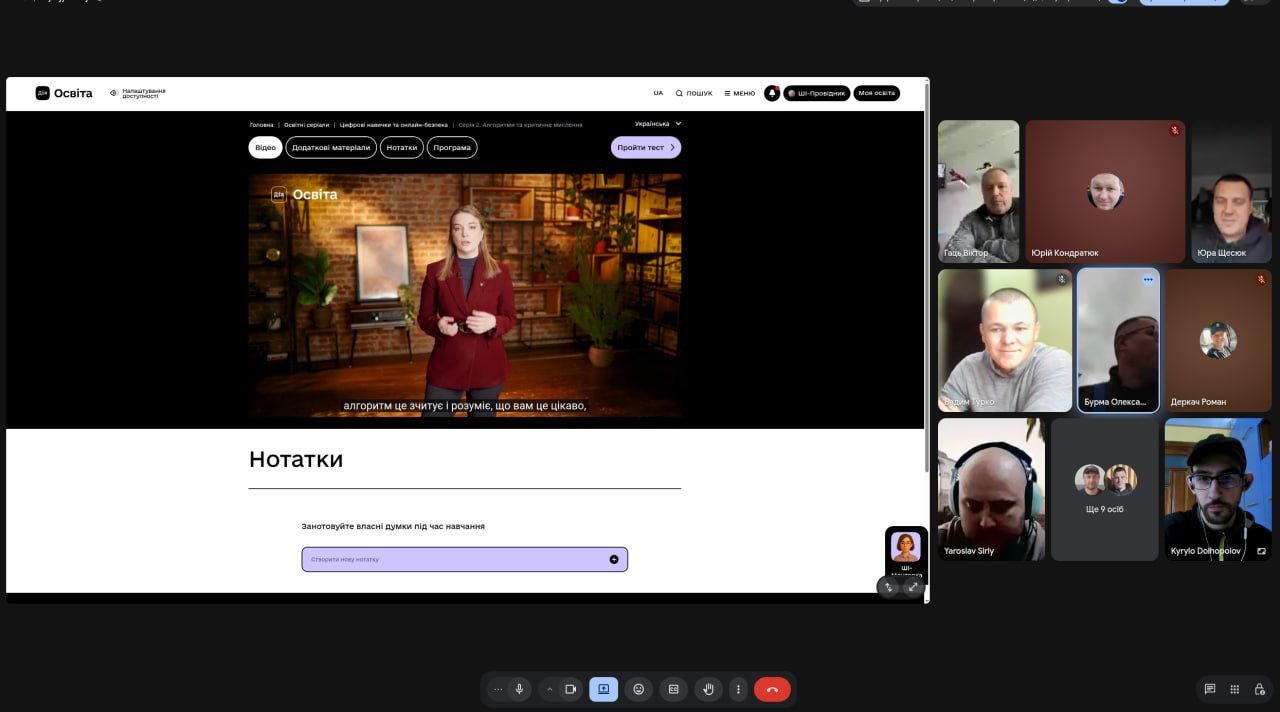Select Kyrylo Dolhopolov's video tile
Viewport: 1280px width, 712px height.
(1218, 489)
